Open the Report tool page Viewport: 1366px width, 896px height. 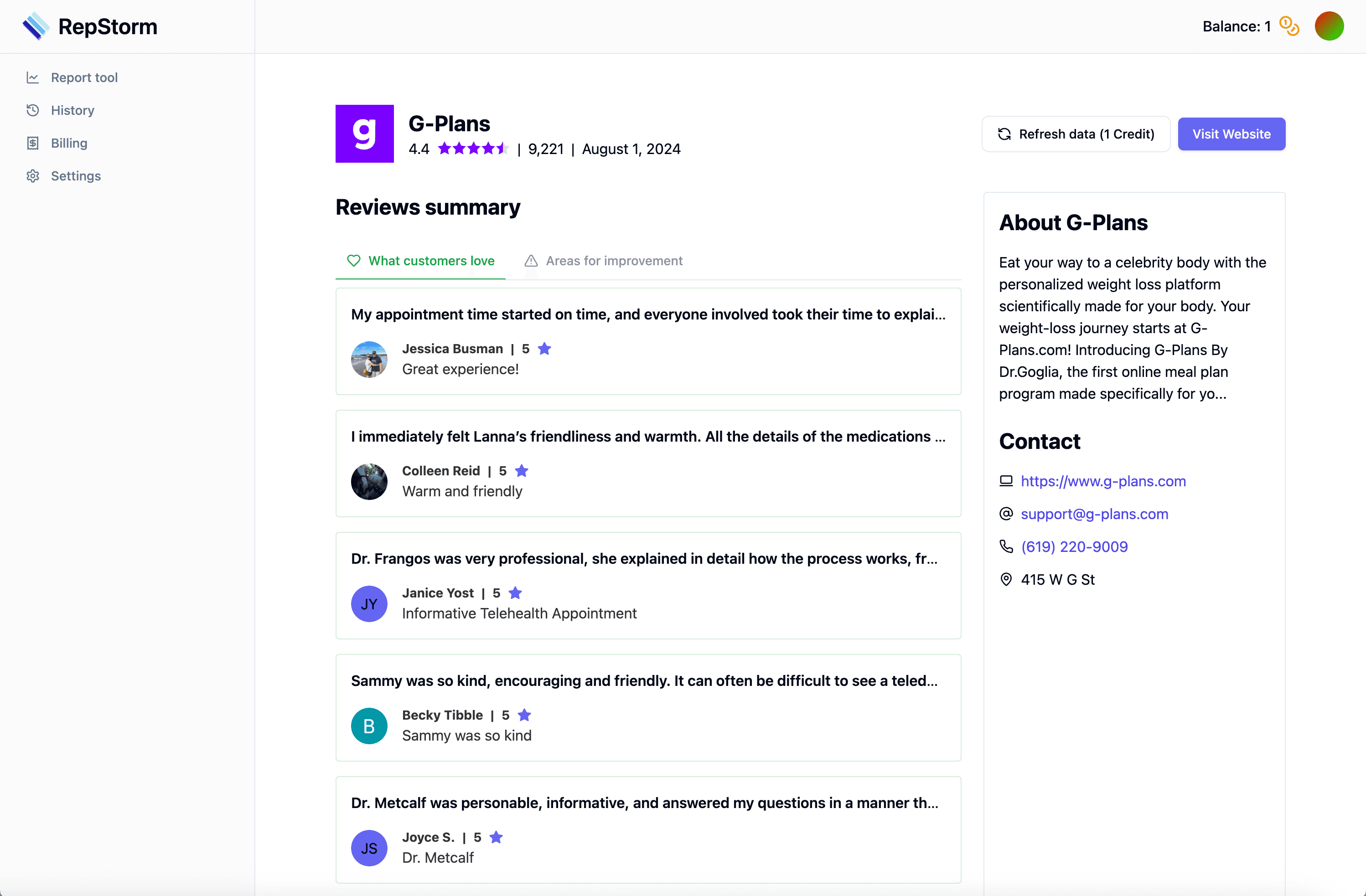pos(84,77)
